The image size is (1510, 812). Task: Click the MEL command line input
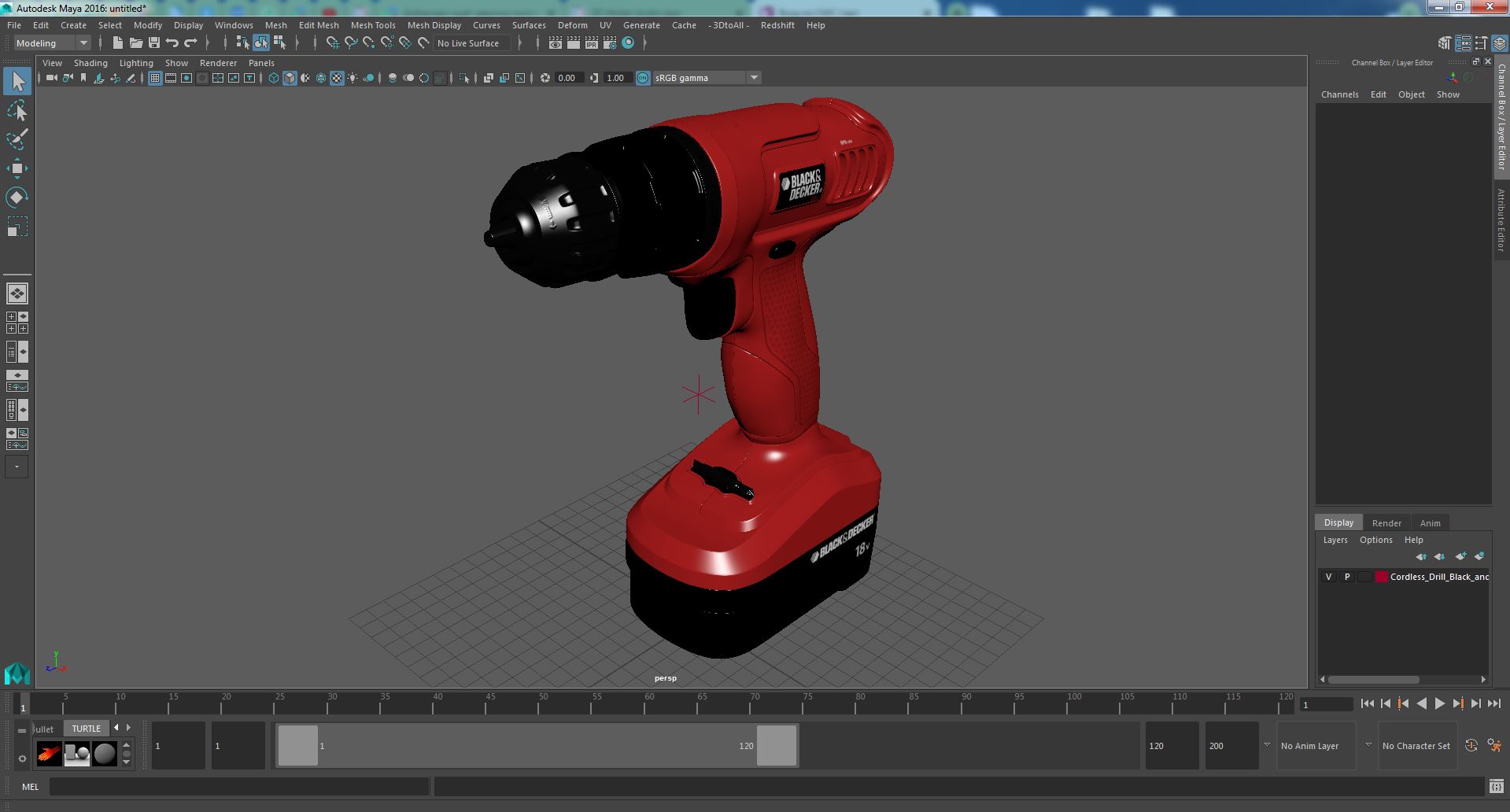click(x=239, y=787)
